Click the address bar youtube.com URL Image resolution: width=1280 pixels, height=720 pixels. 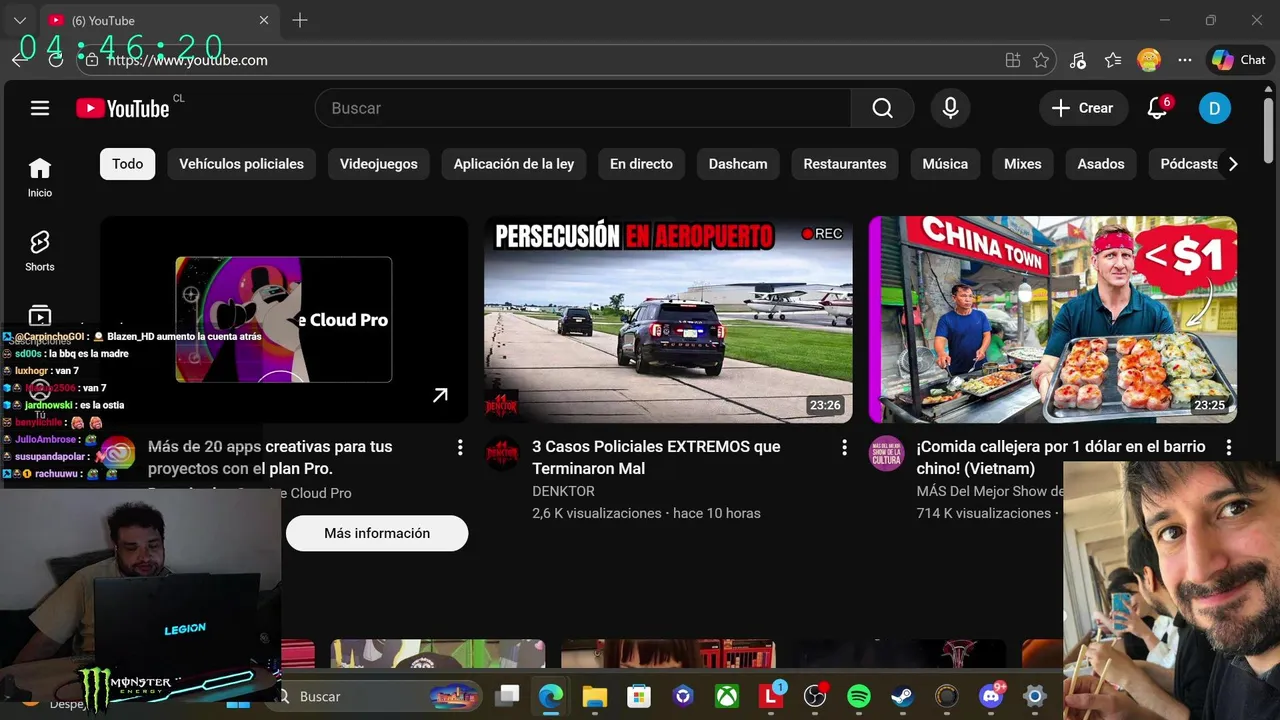[187, 60]
